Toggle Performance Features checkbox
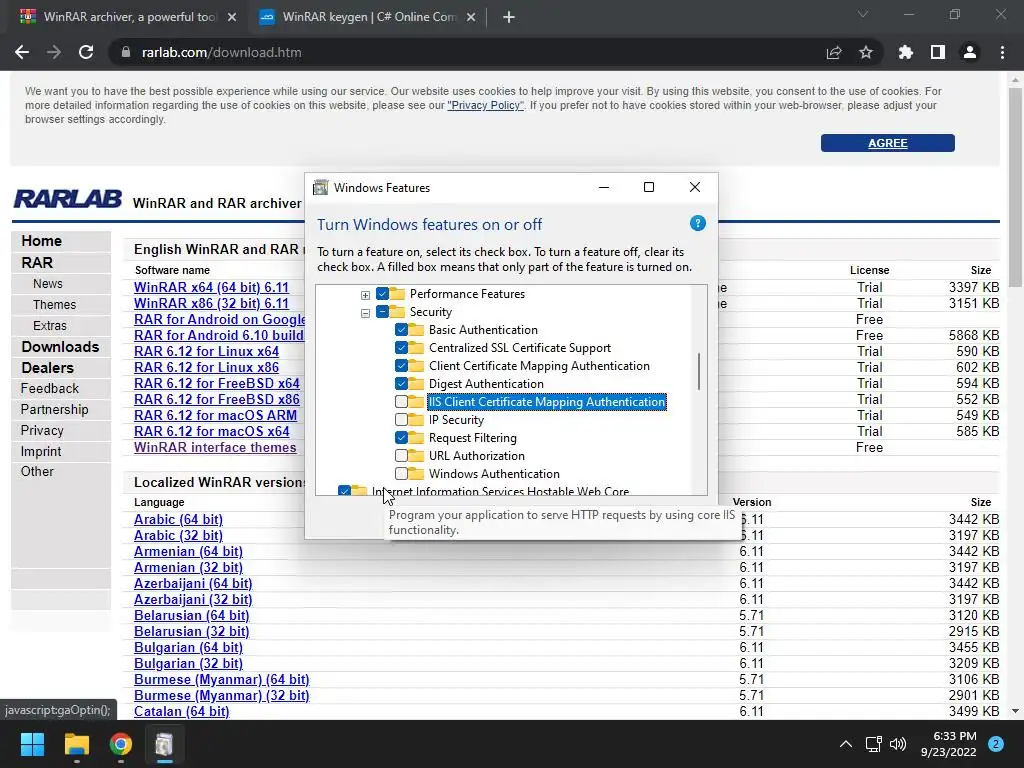The height and width of the screenshot is (768, 1024). (x=383, y=294)
